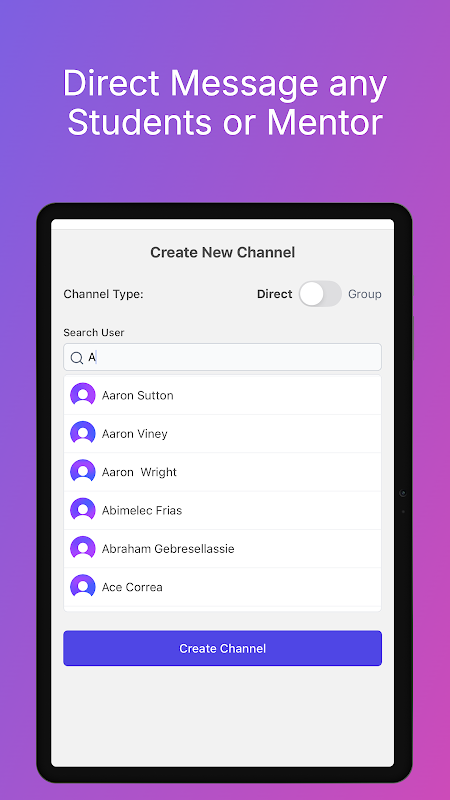Click Abimelec Frias's avatar icon
This screenshot has height=800, width=450.
pos(83,510)
